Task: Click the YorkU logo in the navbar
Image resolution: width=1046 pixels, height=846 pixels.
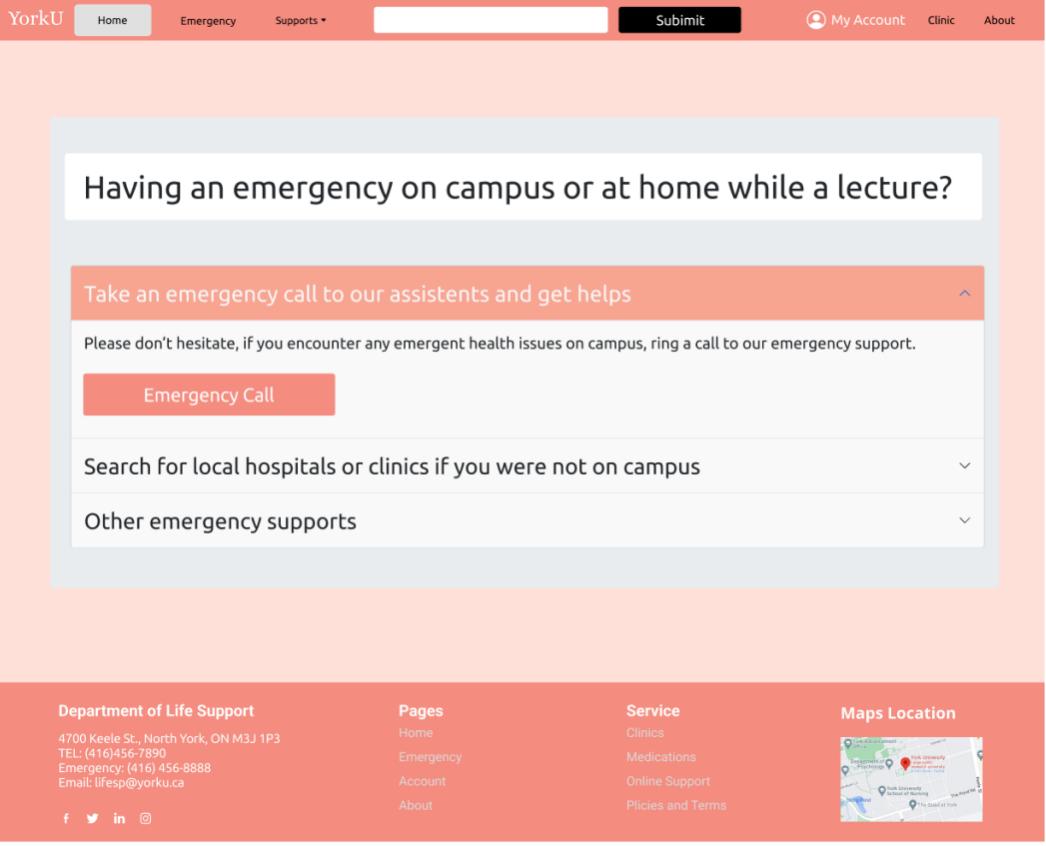Action: 35,18
